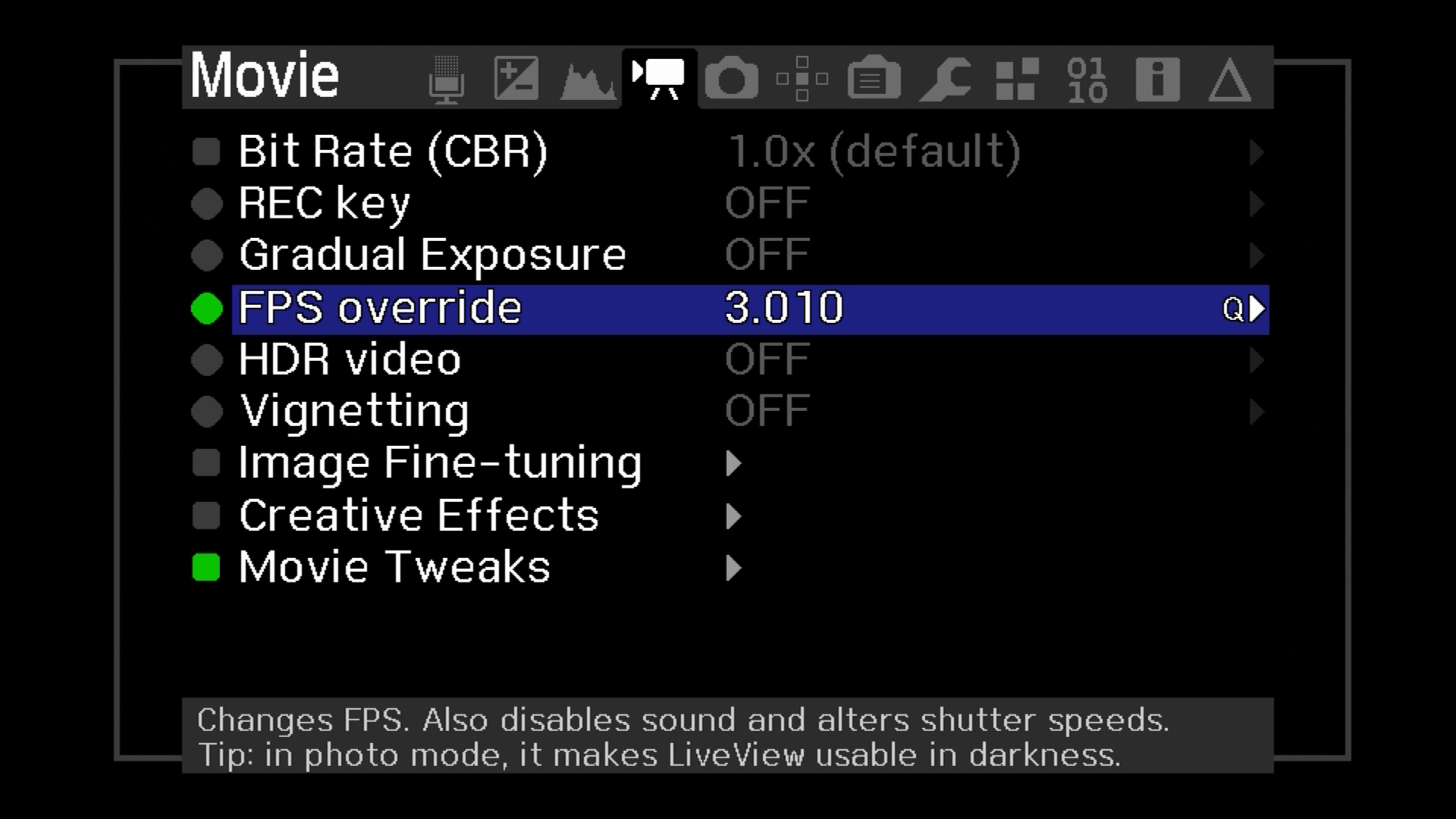Select the Display clipboard tab icon
This screenshot has height=819, width=1456.
click(873, 78)
